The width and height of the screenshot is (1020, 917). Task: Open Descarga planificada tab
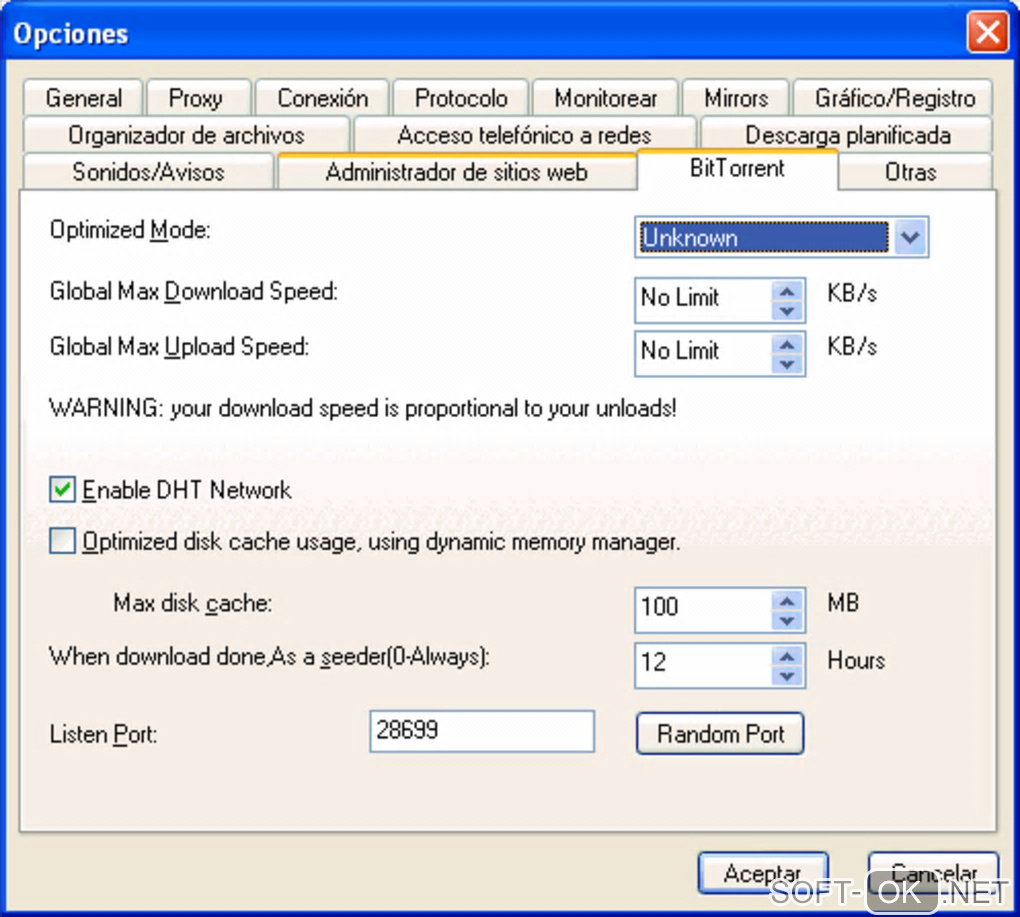coord(847,135)
